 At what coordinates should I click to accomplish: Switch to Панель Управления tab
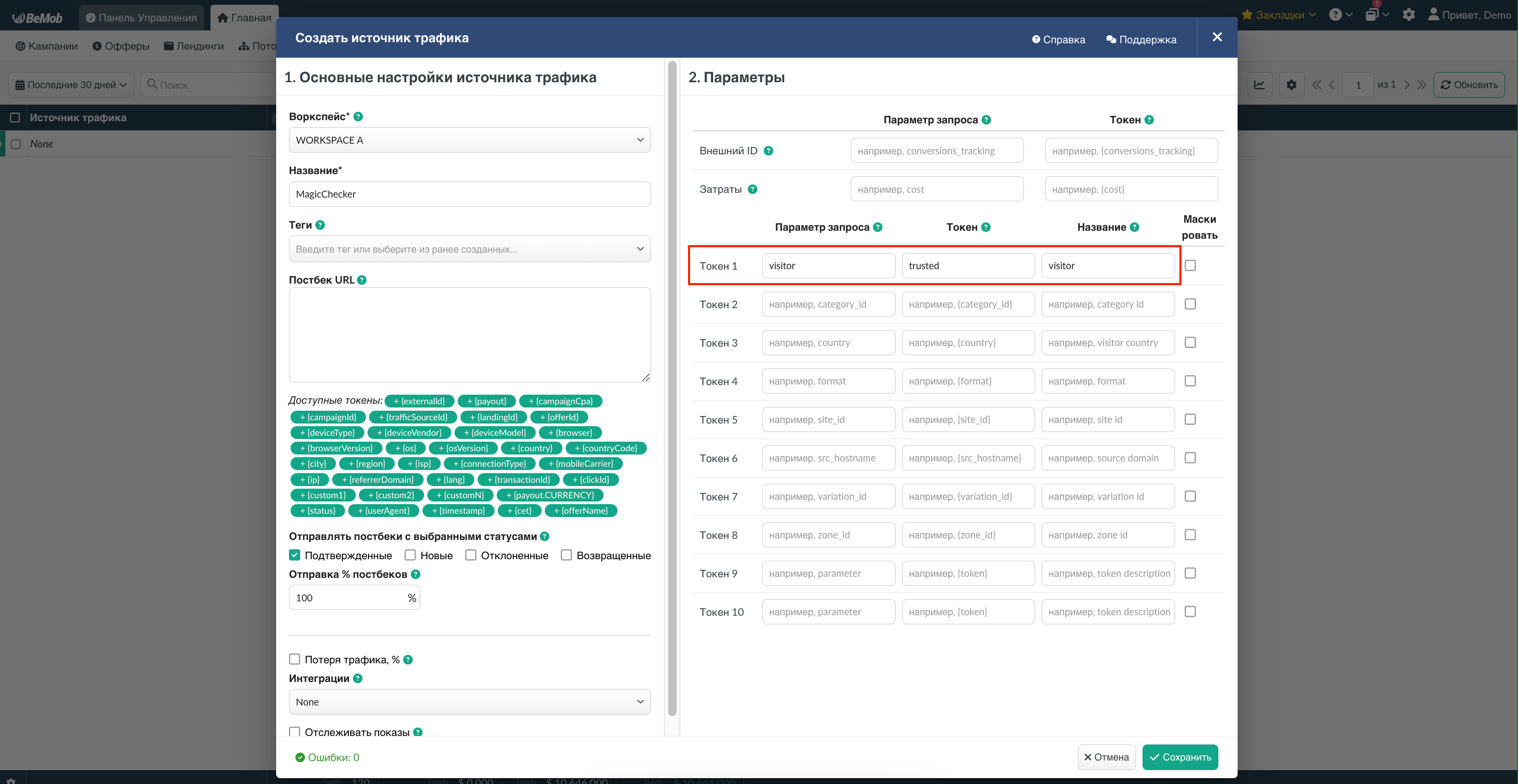pos(142,18)
